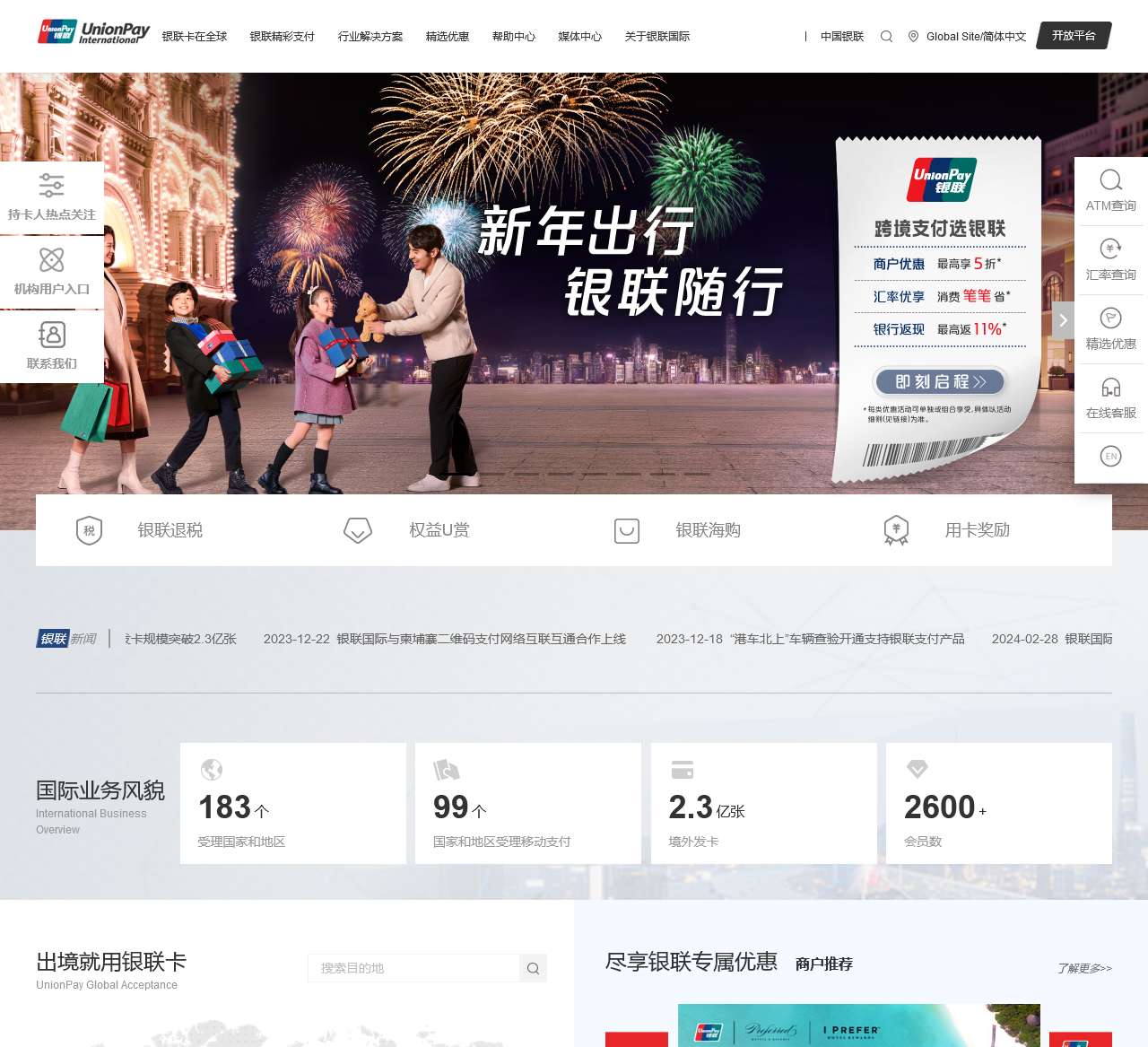Screen dimensions: 1148x1047
Task: Open the 2023-12-18 港车北上 news item
Action: click(811, 639)
